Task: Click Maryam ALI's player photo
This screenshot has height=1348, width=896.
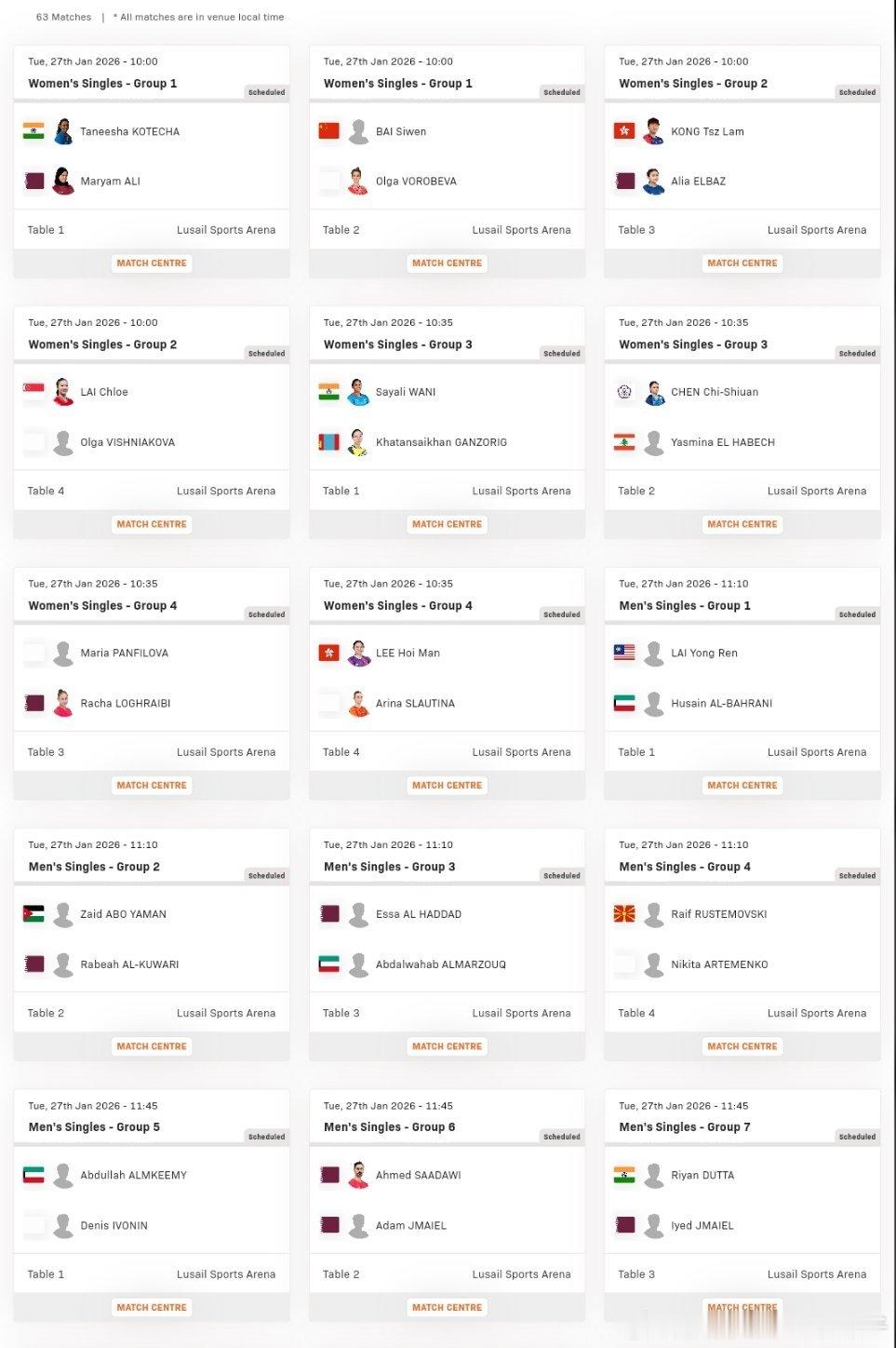Action: 63,182
